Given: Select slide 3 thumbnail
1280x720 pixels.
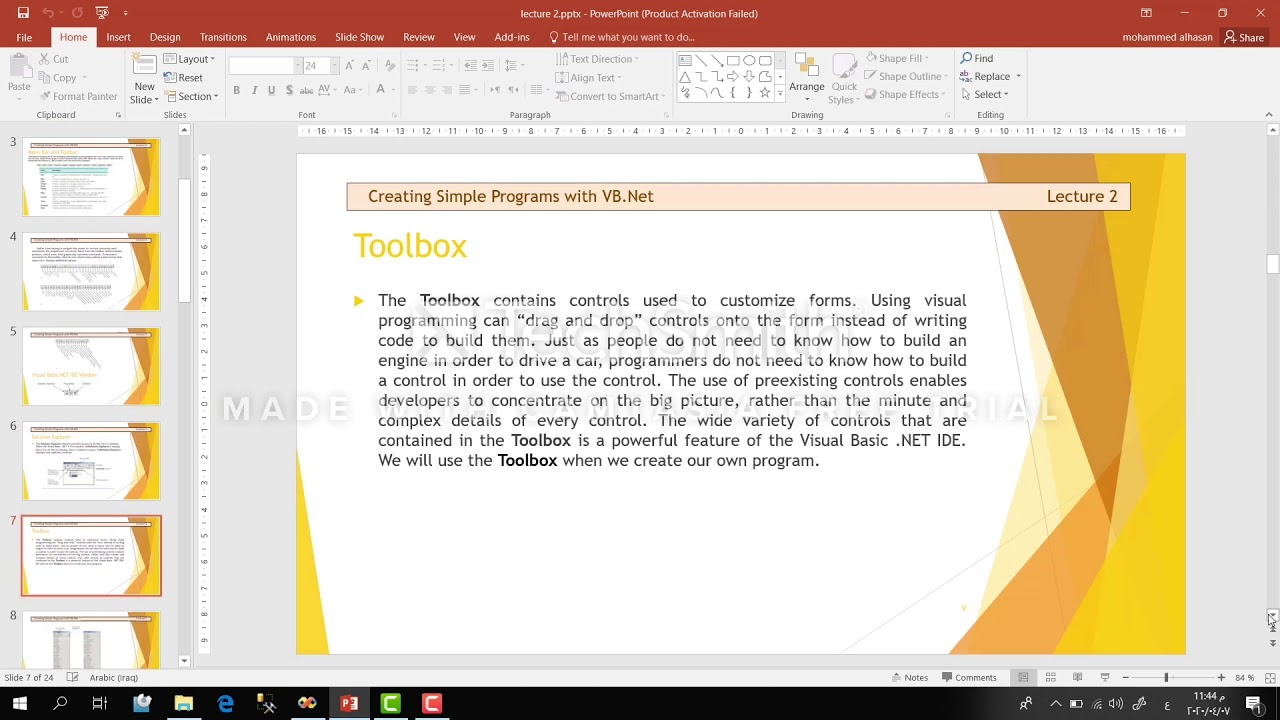Looking at the screenshot, I should pos(91,177).
